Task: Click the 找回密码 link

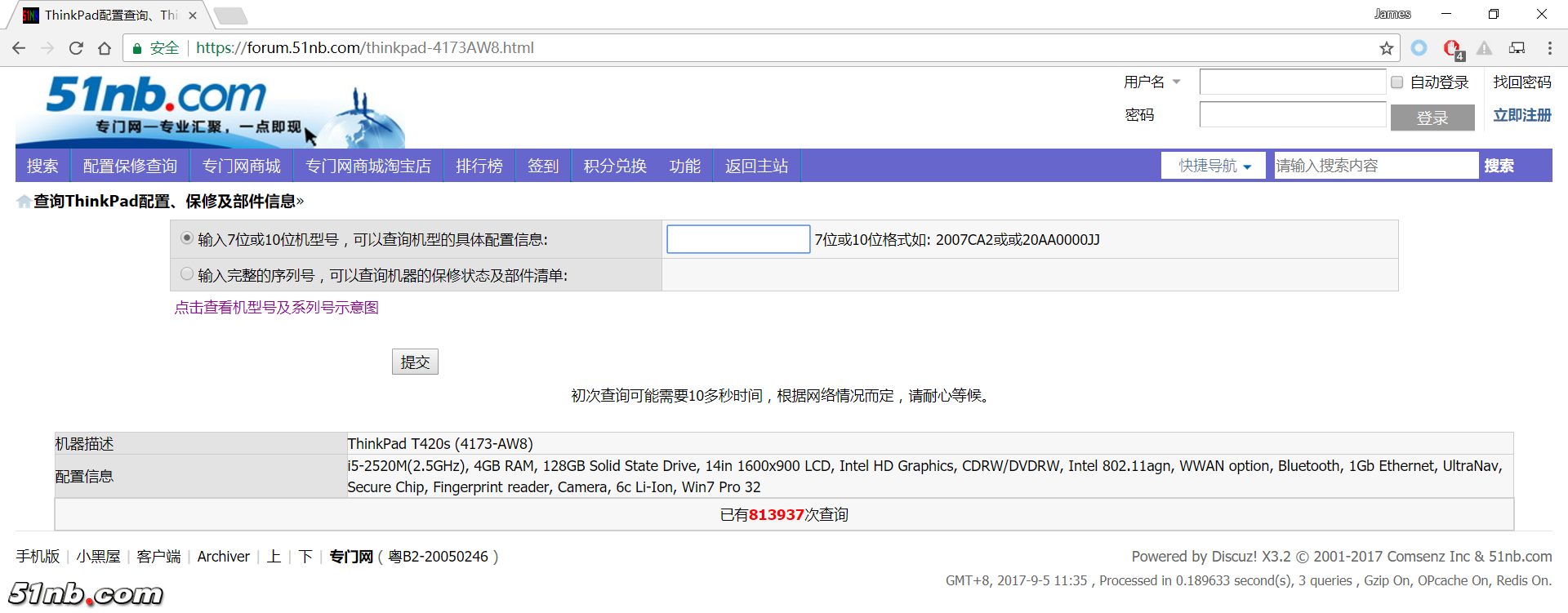Action: tap(1522, 82)
